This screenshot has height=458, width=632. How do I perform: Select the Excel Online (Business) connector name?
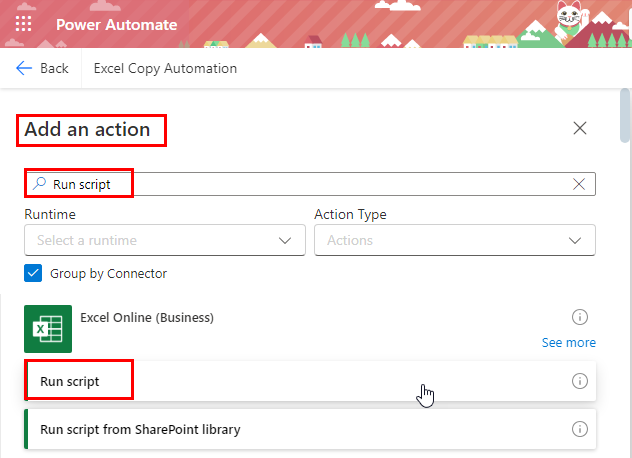pos(147,318)
